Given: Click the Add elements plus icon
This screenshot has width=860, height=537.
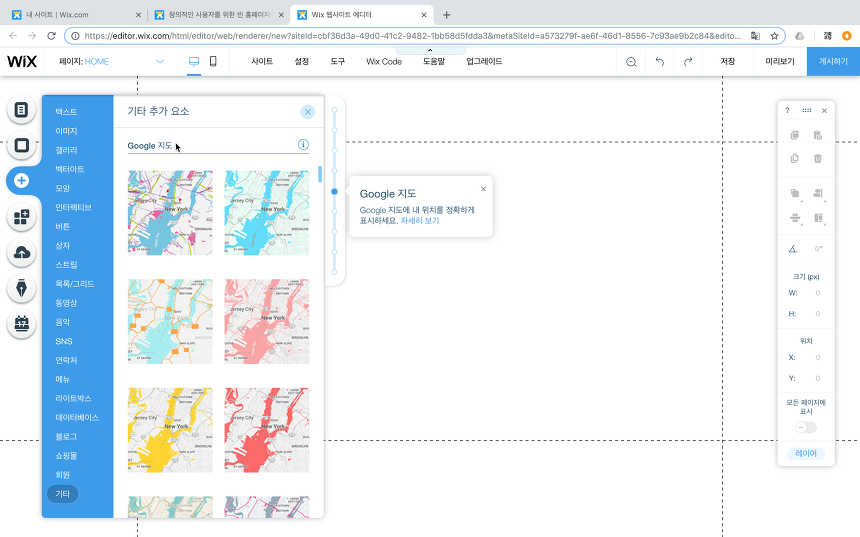Looking at the screenshot, I should [x=21, y=180].
